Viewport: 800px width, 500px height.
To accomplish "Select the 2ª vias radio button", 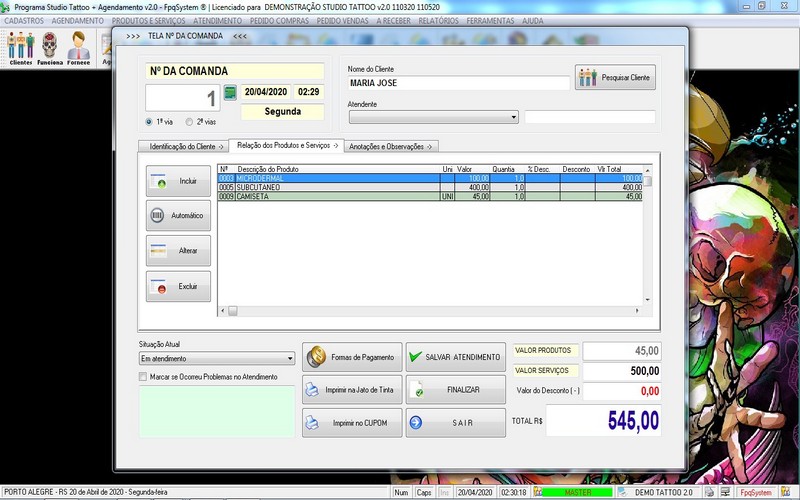I will point(189,122).
